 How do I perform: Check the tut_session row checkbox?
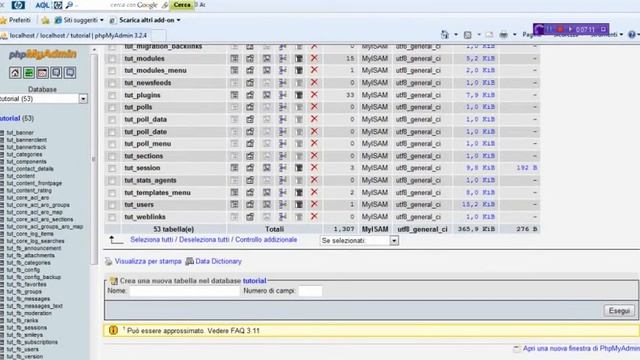tap(112, 169)
